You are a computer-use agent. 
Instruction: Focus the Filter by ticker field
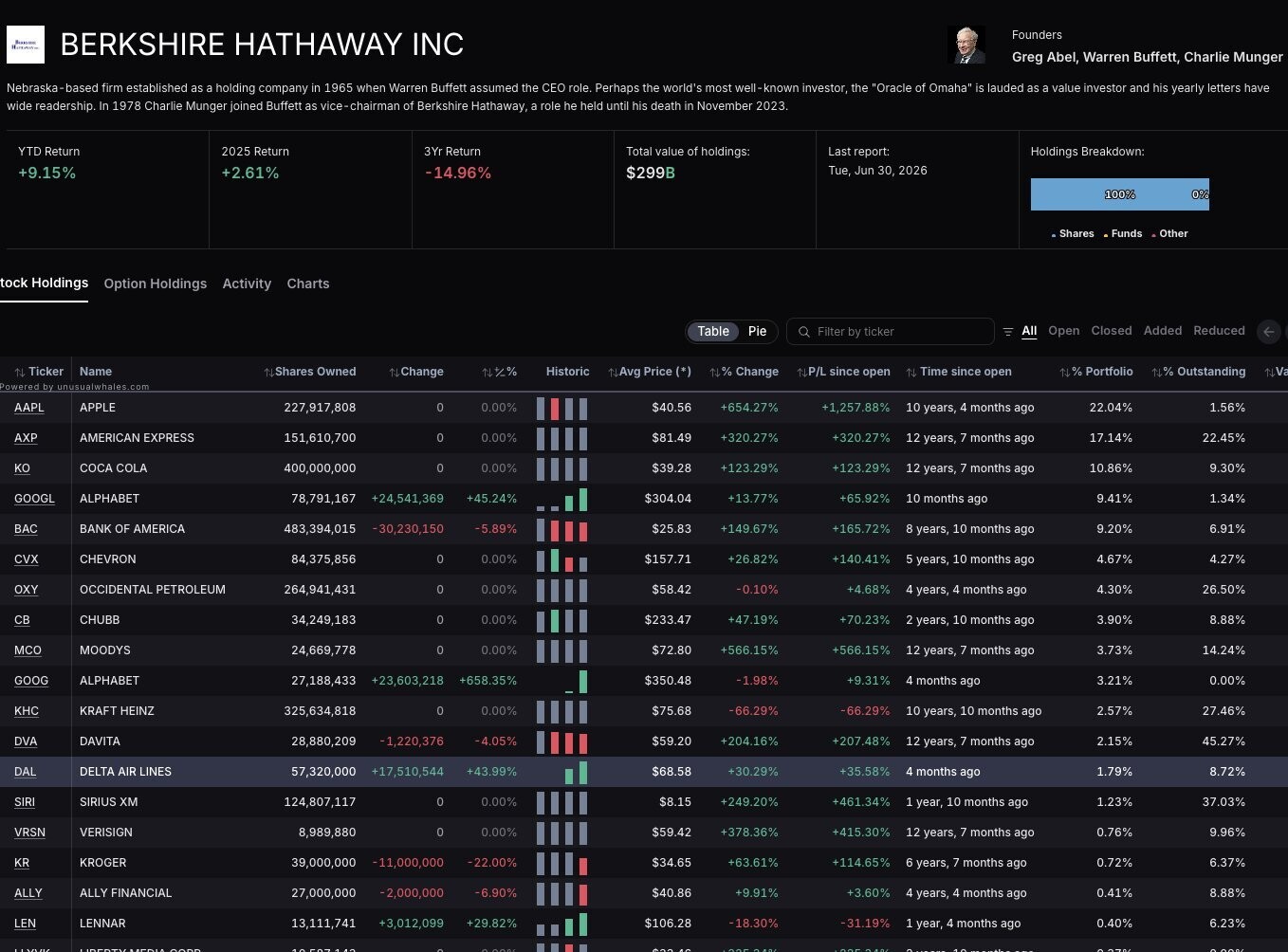point(891,332)
